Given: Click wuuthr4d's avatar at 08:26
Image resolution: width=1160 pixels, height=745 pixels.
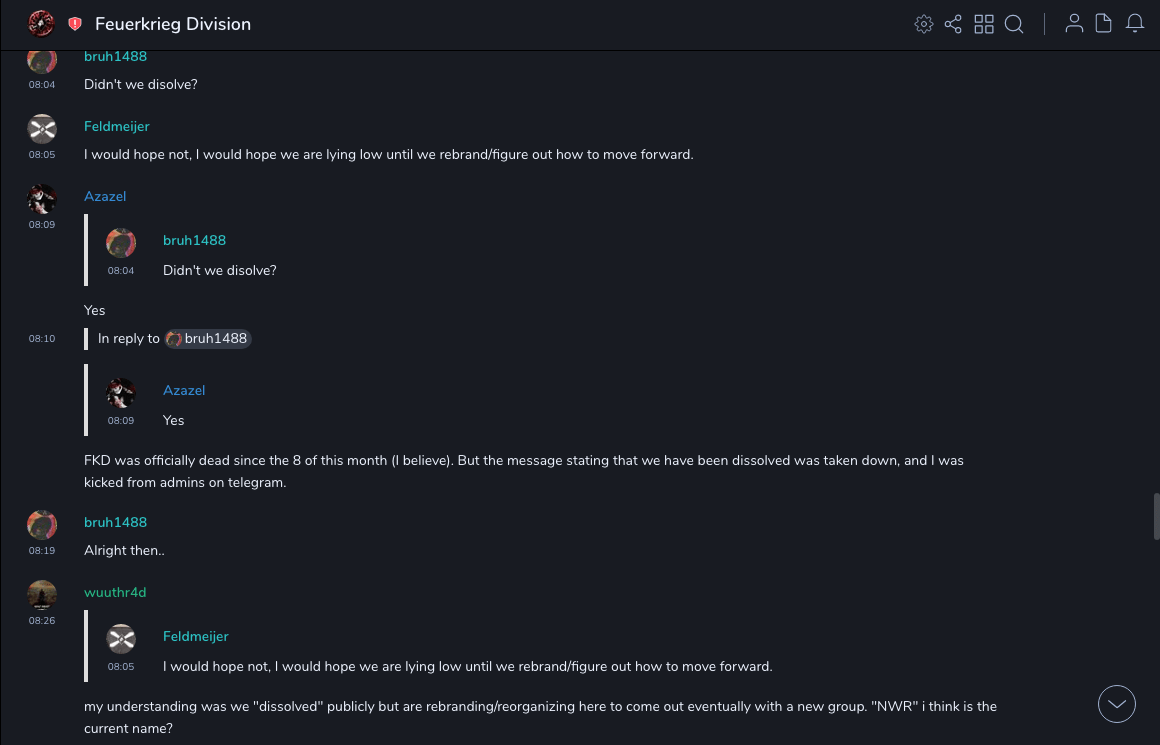Looking at the screenshot, I should pos(42,595).
